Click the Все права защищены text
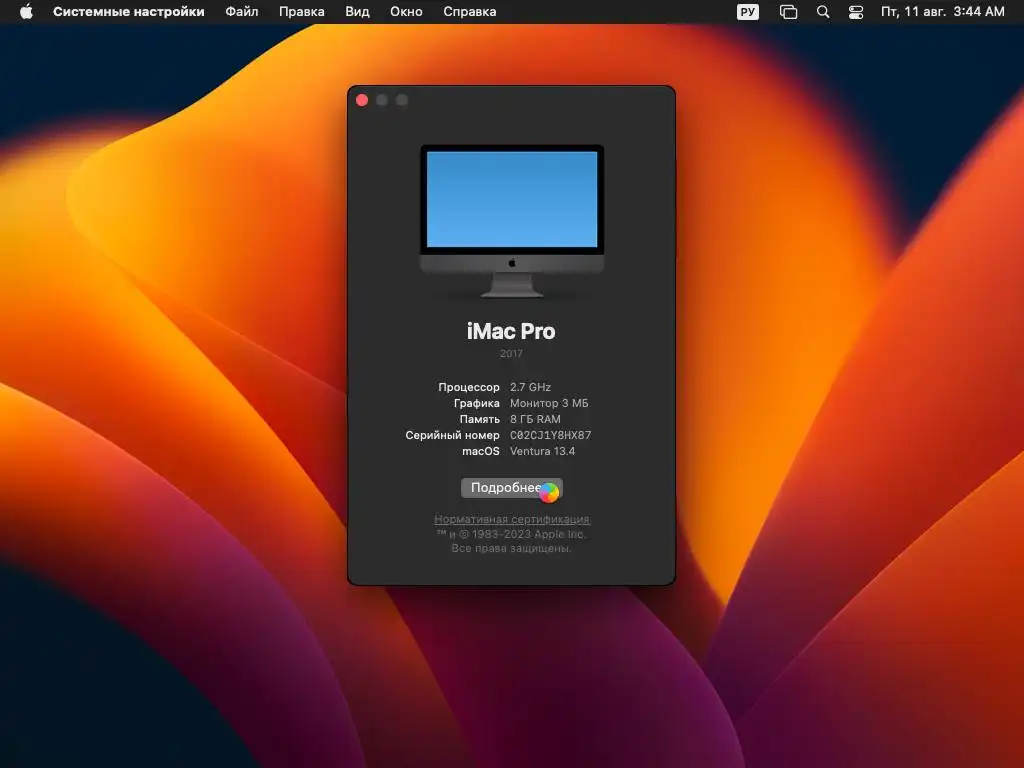 [x=511, y=549]
